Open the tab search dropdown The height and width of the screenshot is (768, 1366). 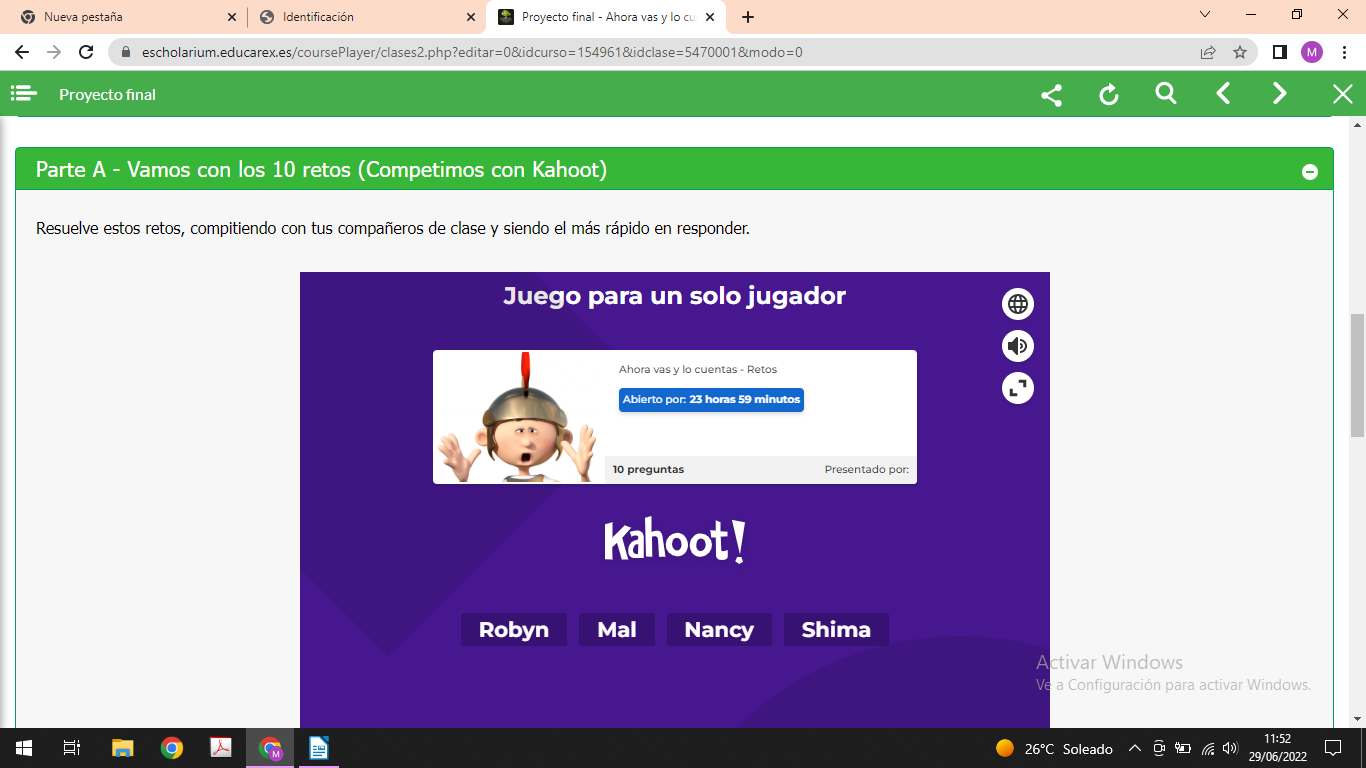tap(1205, 15)
